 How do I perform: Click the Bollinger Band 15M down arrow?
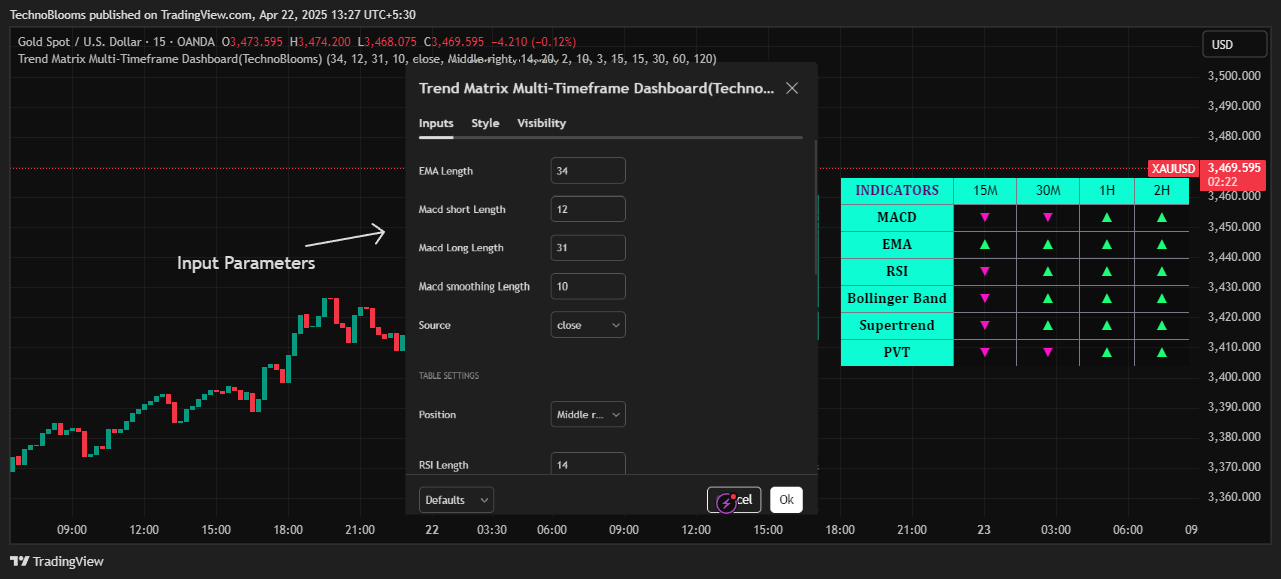click(985, 298)
